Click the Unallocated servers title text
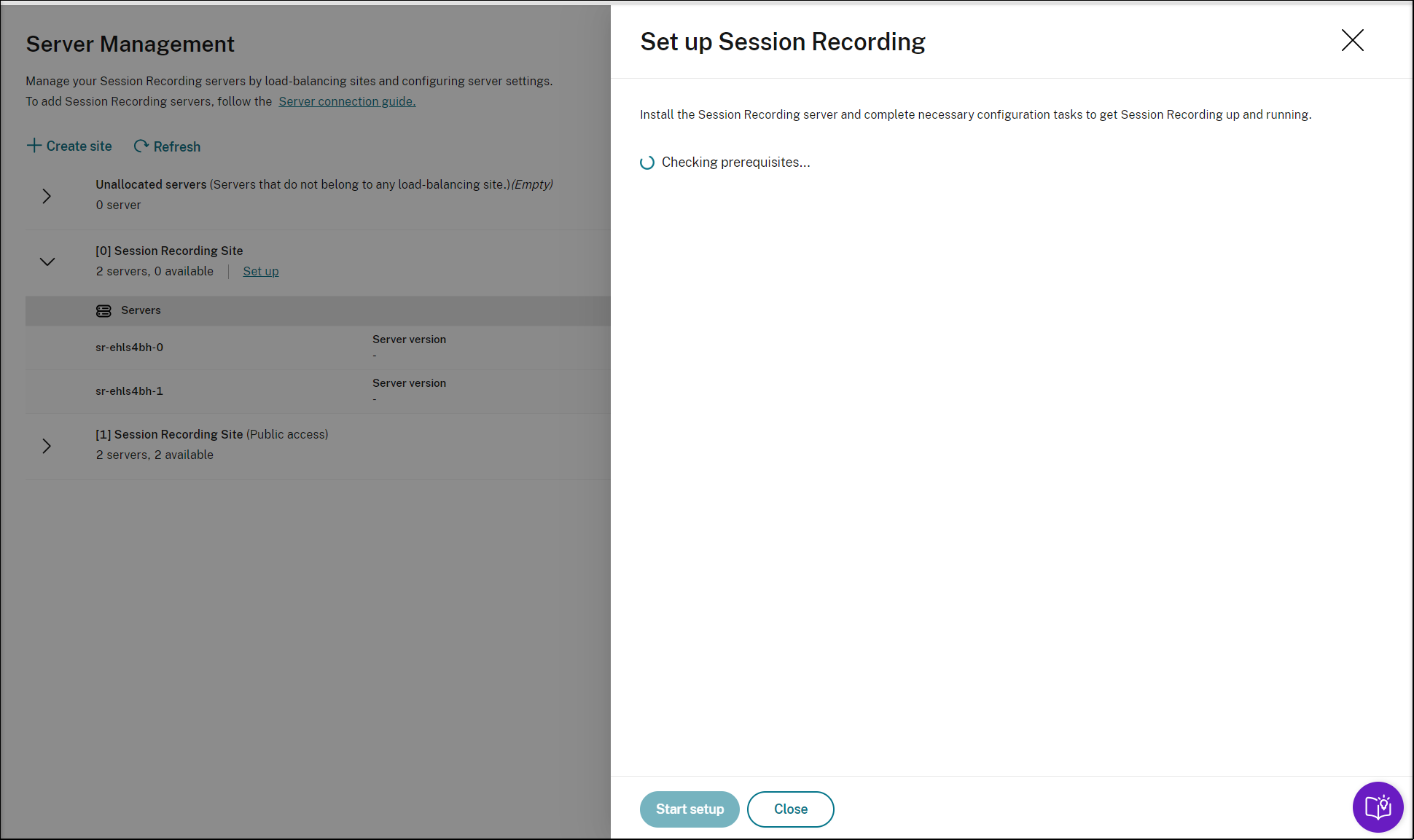This screenshot has height=840, width=1414. tap(151, 184)
